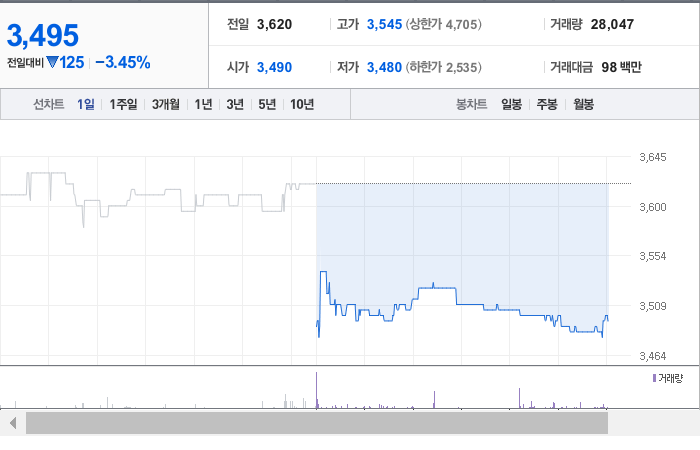Click the 저가 value 3,480

pyautogui.click(x=384, y=67)
